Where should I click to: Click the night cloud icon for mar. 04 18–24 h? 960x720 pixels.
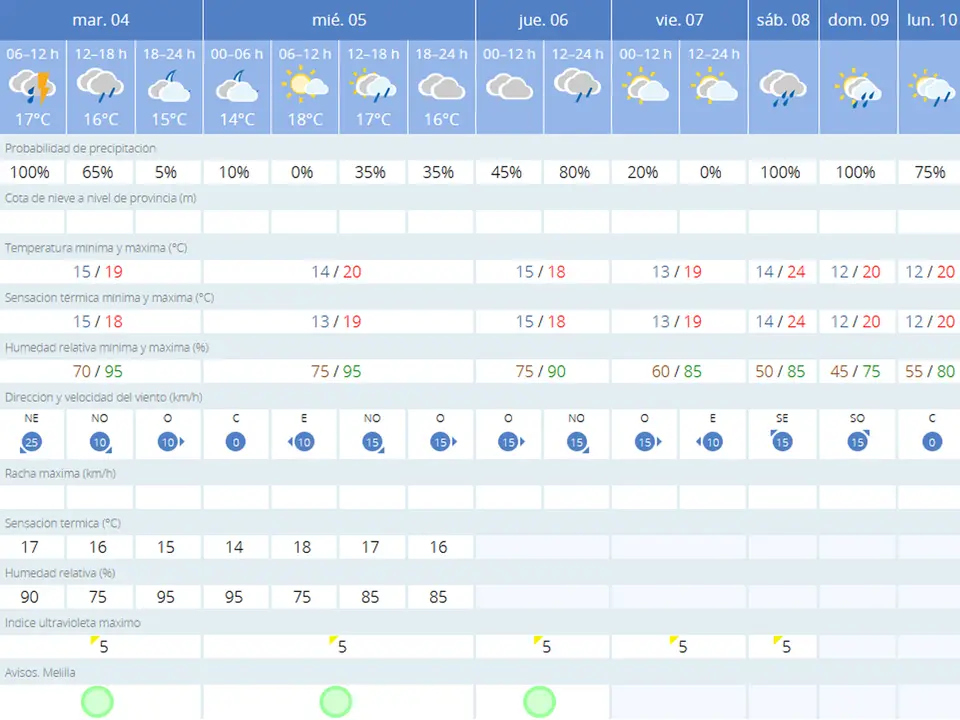pos(169,86)
